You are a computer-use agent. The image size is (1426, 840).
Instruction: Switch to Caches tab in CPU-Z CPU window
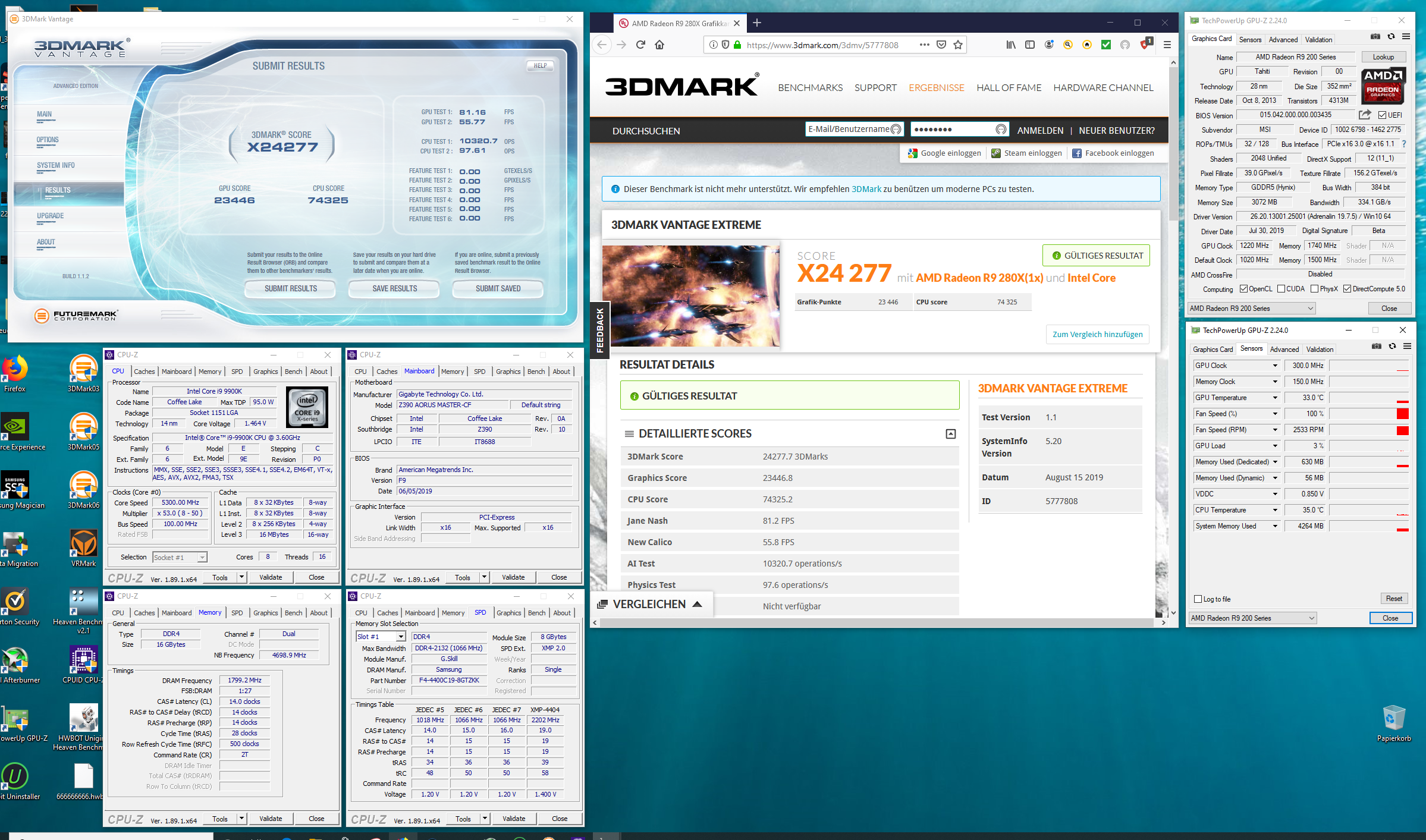pyautogui.click(x=144, y=372)
